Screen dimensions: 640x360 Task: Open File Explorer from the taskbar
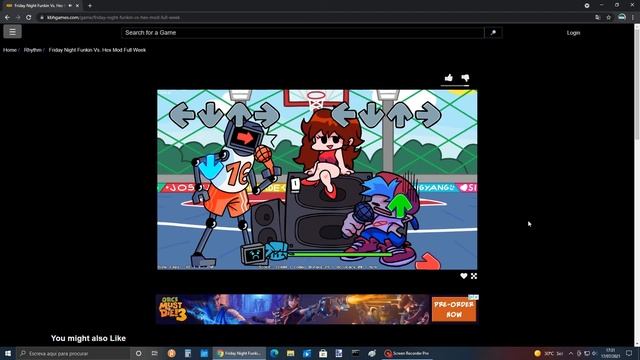pyautogui.click(x=291, y=353)
